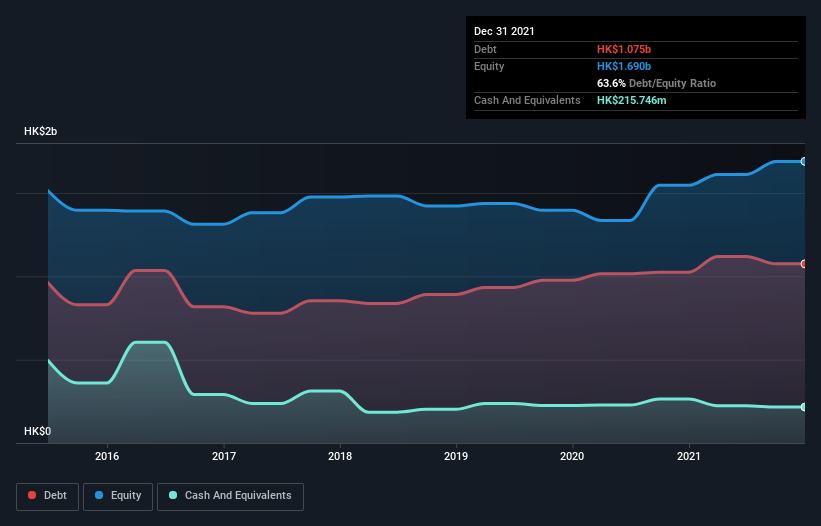Toggle the Debt series legend button
Viewport: 821px width, 526px height.
(x=47, y=496)
